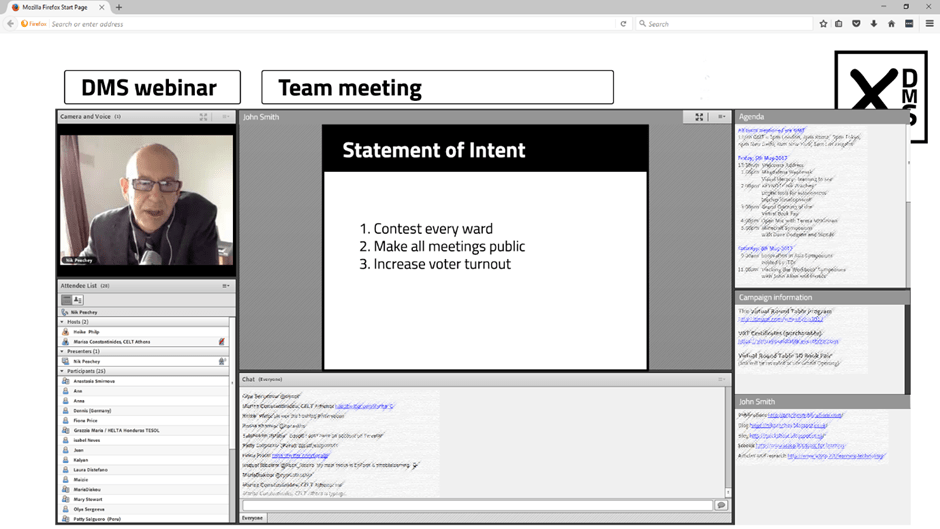Screen dimensions: 940x529
Task: Maximize the Camera and Voice pod
Action: 203,117
